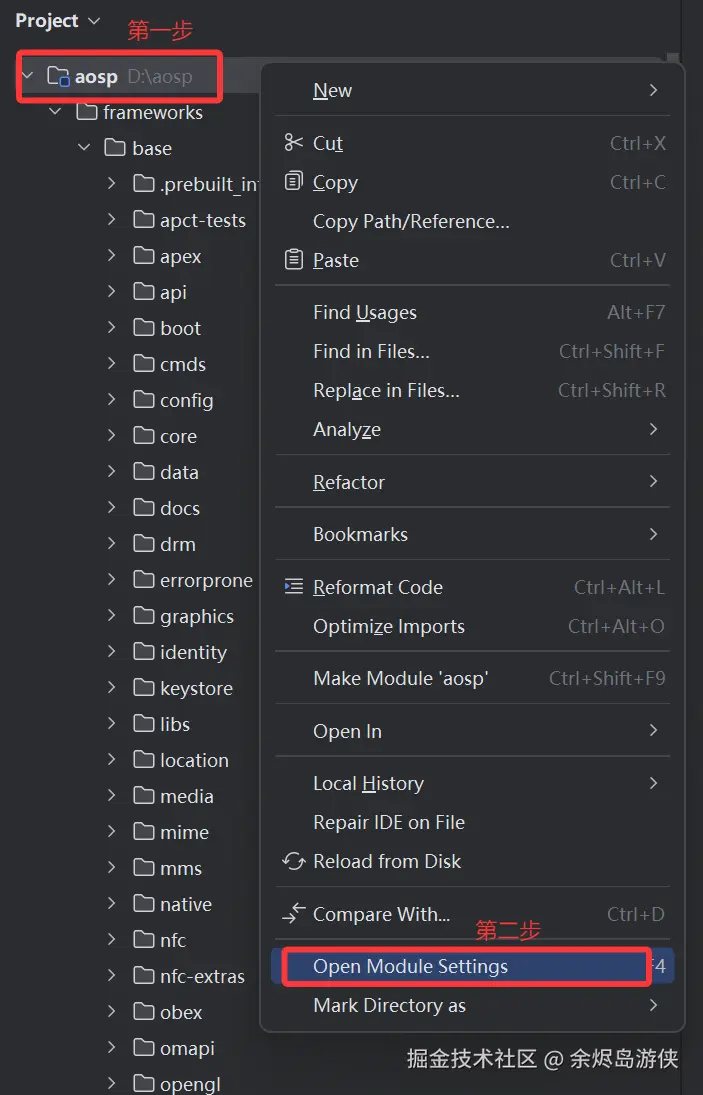
Task: Choose Repair IDE on File
Action: pyautogui.click(x=388, y=822)
